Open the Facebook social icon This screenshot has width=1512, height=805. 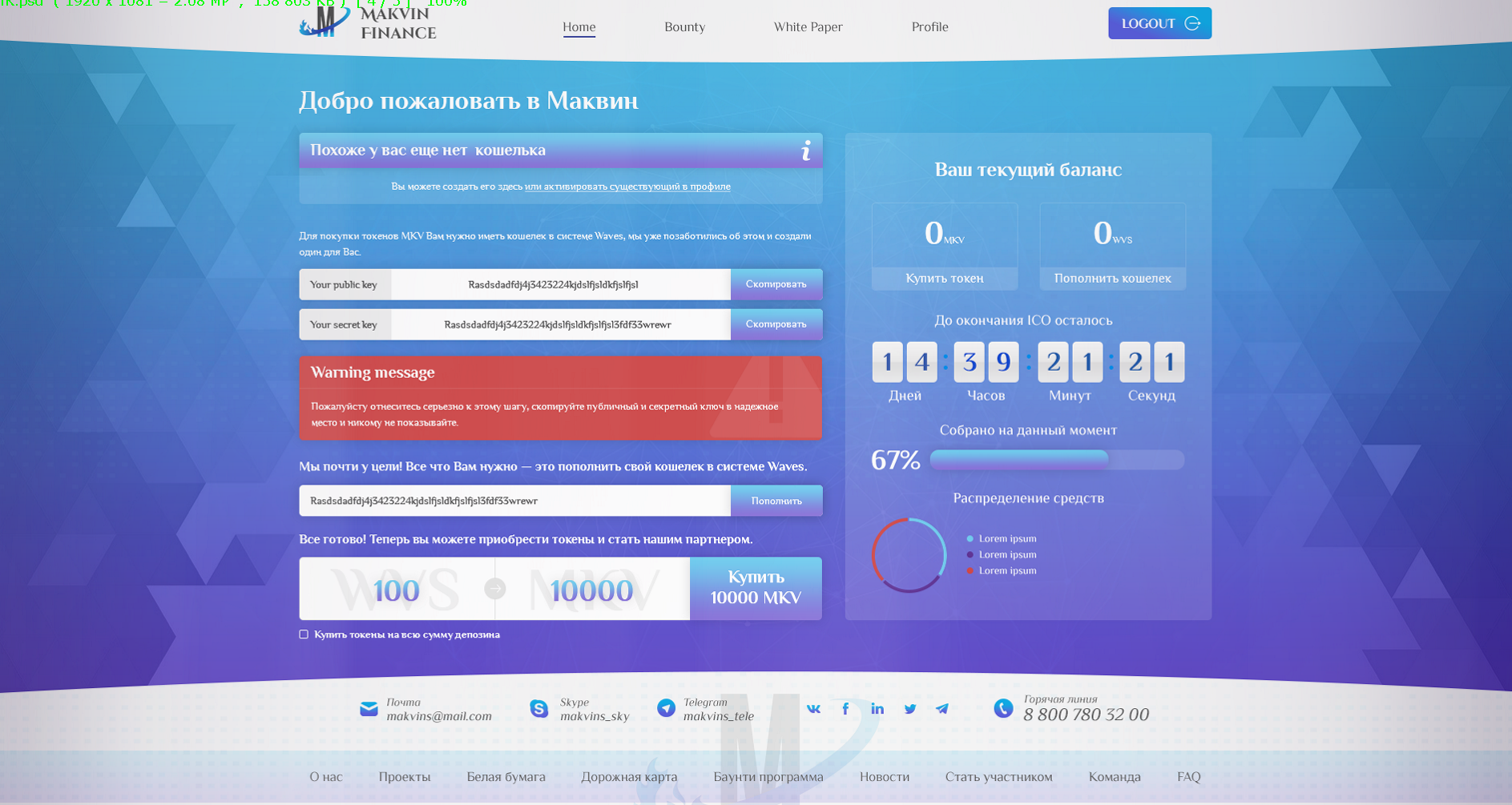(x=845, y=709)
